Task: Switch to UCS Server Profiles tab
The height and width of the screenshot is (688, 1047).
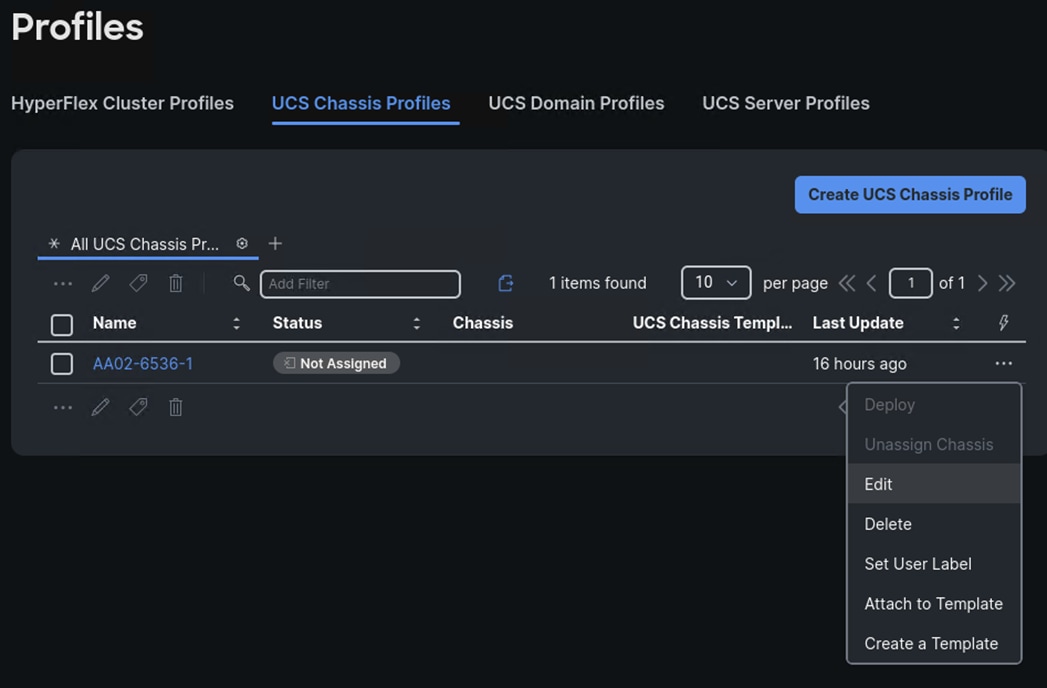Action: (x=786, y=103)
